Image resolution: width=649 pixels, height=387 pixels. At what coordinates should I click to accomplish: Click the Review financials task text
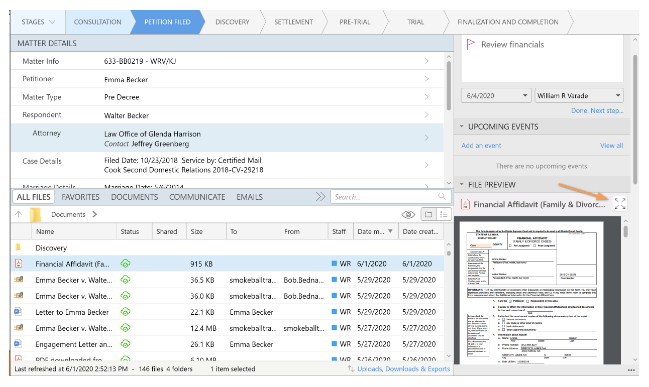[512, 44]
